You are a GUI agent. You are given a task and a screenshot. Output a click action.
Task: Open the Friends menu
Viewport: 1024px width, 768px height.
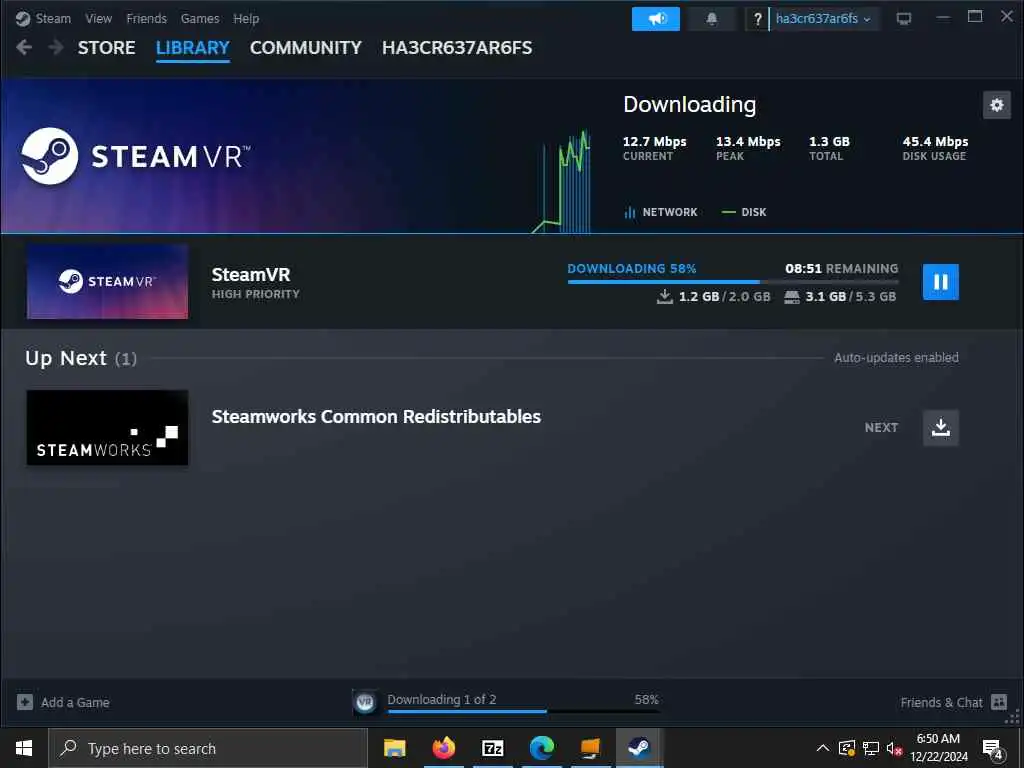(146, 18)
